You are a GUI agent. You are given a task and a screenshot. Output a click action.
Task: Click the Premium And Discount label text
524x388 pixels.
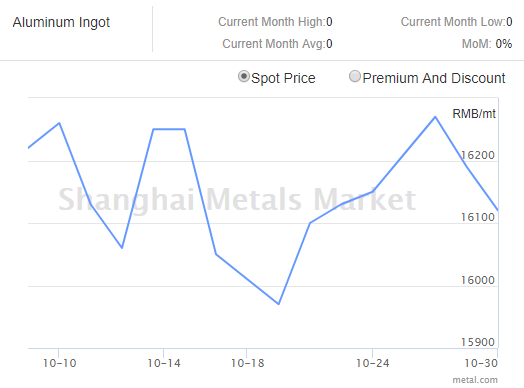click(x=434, y=78)
